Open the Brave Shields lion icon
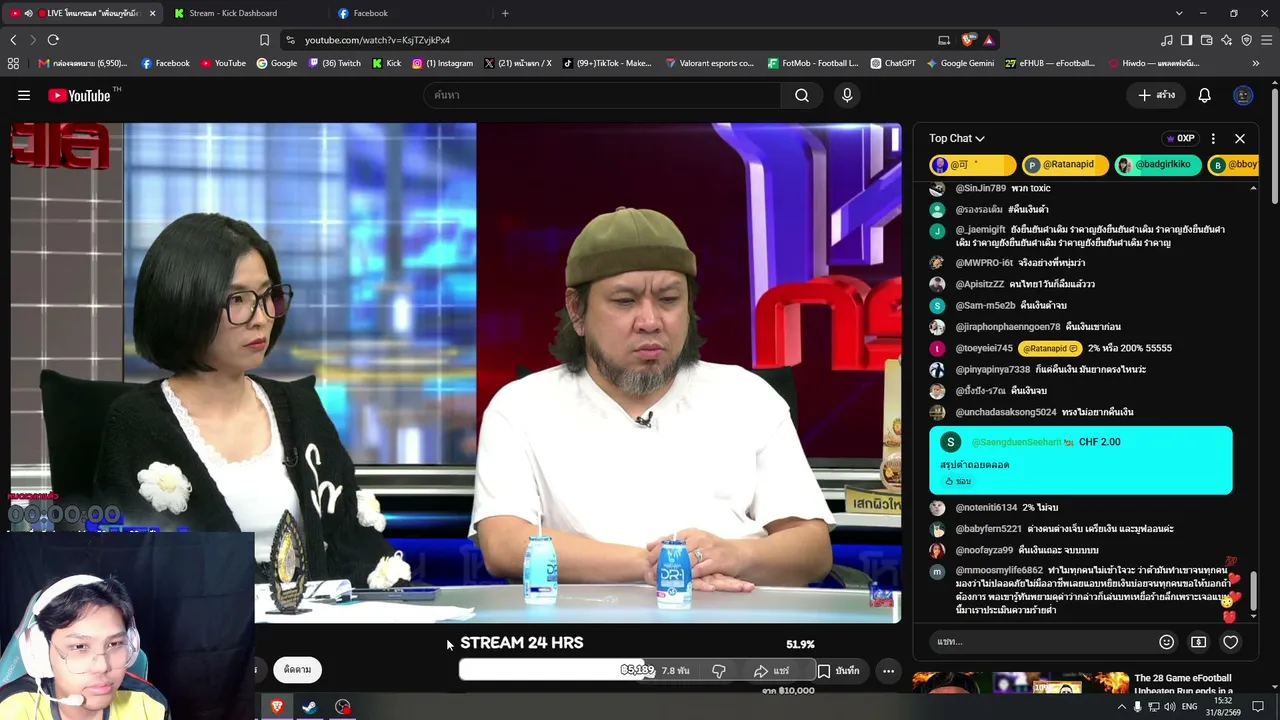1280x720 pixels. coord(967,40)
